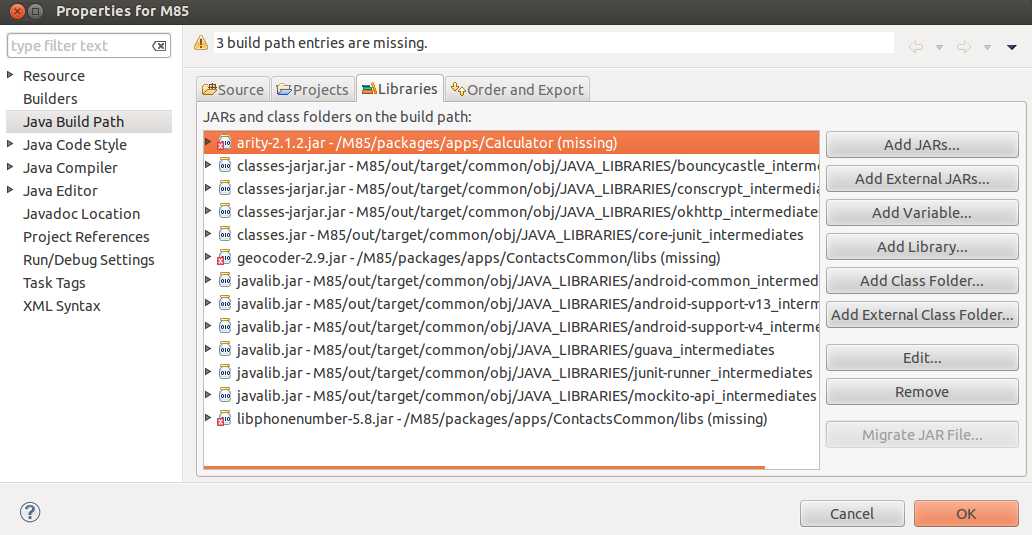Expand the libphonenumber-5.8.jar entry

(x=208, y=418)
